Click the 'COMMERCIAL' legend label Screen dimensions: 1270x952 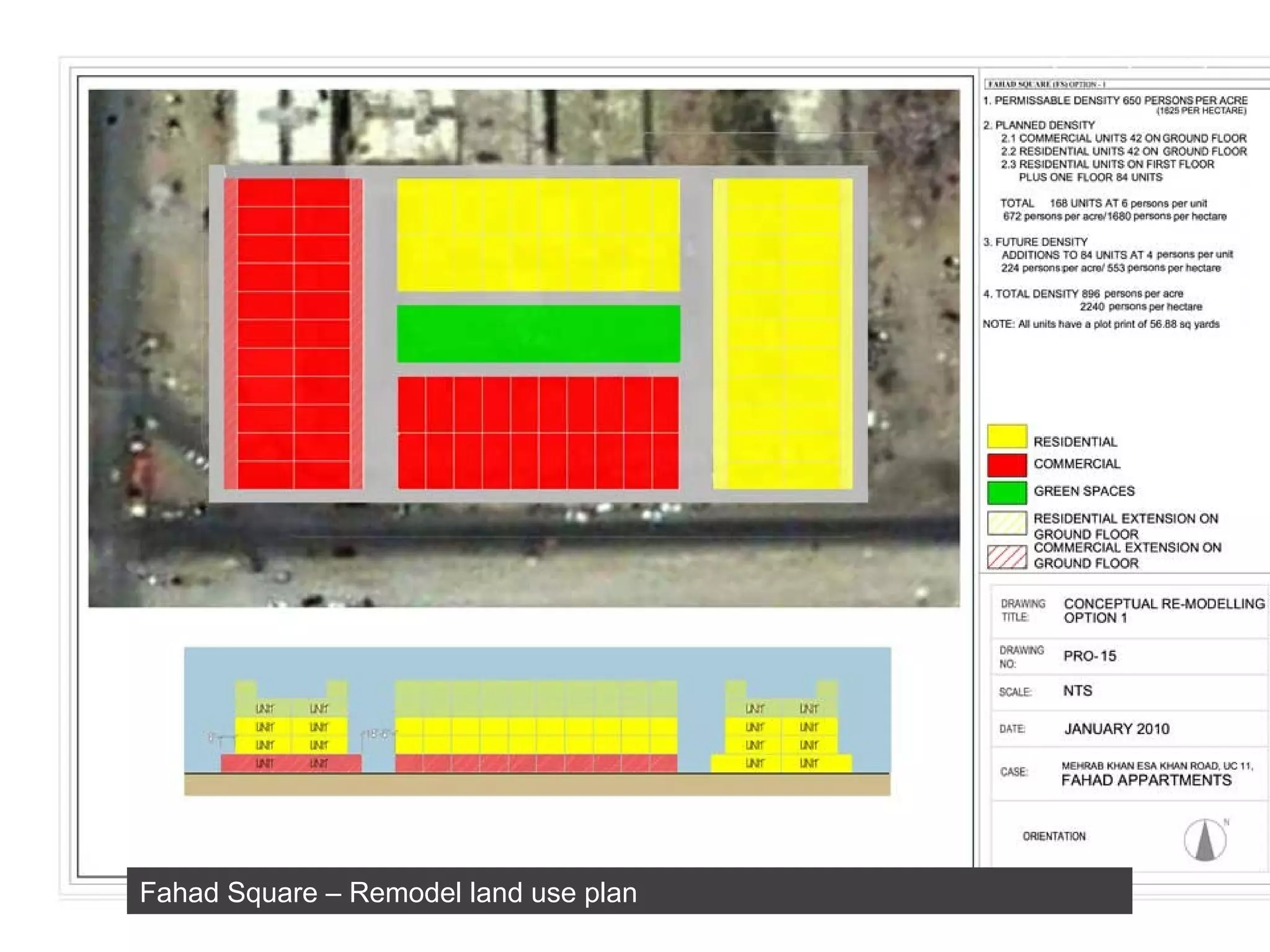coord(1077,464)
